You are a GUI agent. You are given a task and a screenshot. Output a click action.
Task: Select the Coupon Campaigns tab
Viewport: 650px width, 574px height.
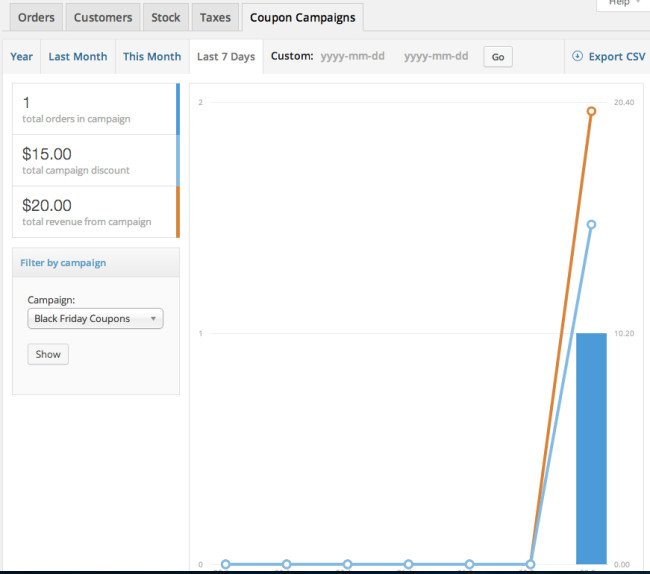click(x=302, y=18)
